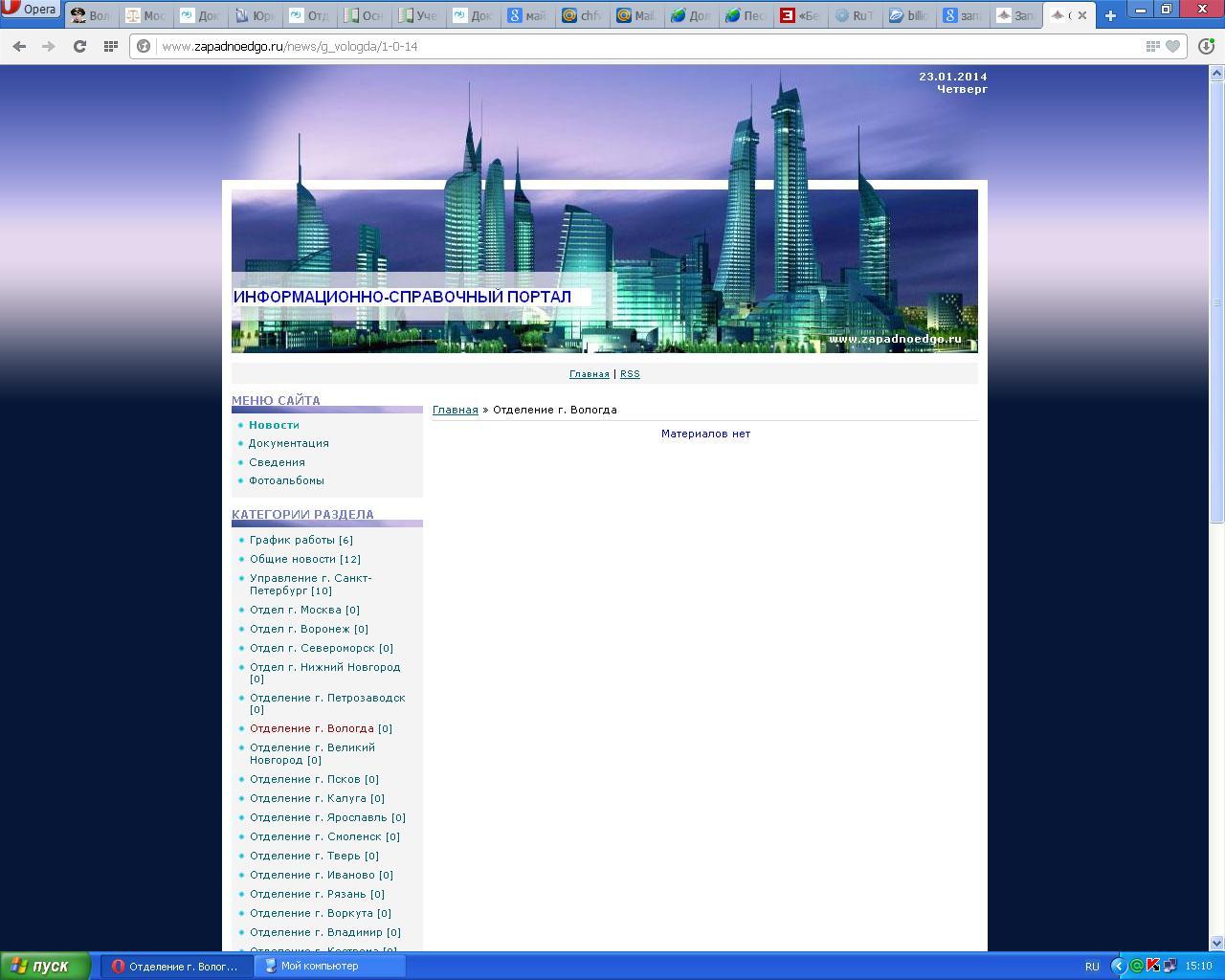
Task: Click the RSS link
Action: pos(630,374)
